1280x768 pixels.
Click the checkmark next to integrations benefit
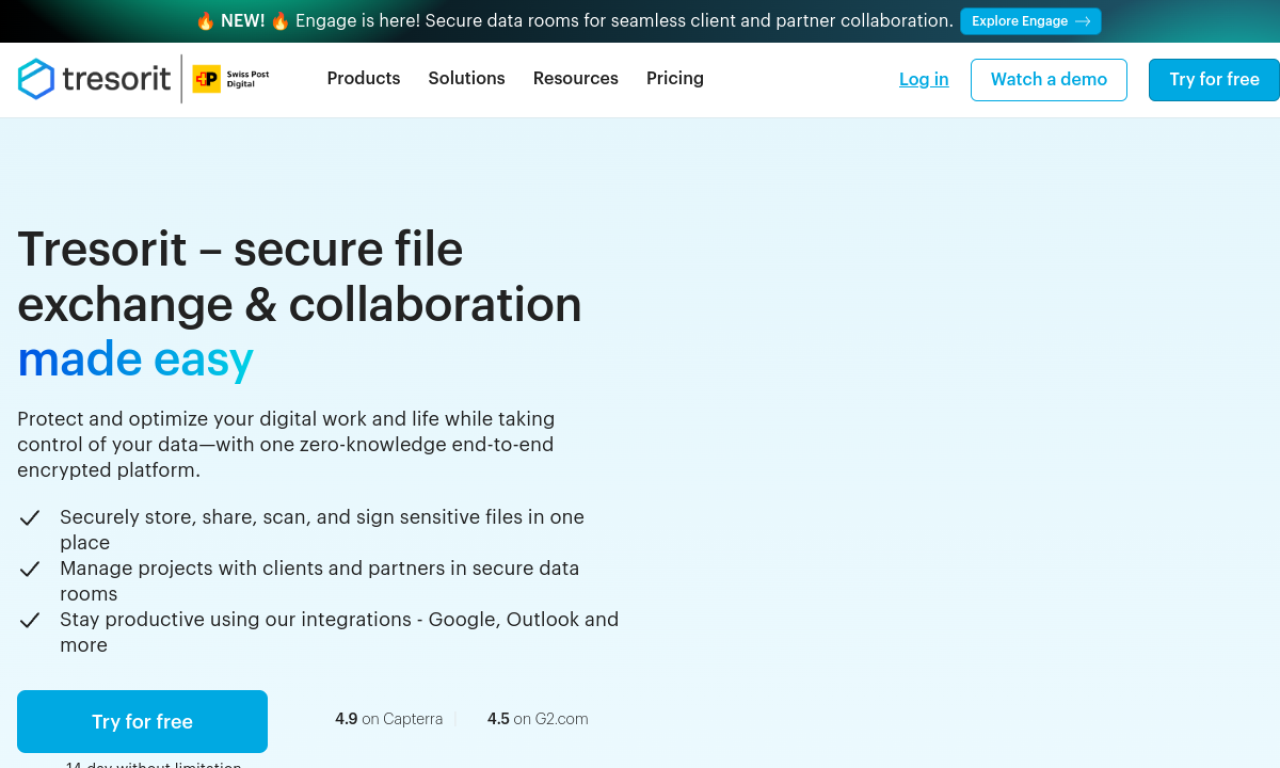point(29,619)
